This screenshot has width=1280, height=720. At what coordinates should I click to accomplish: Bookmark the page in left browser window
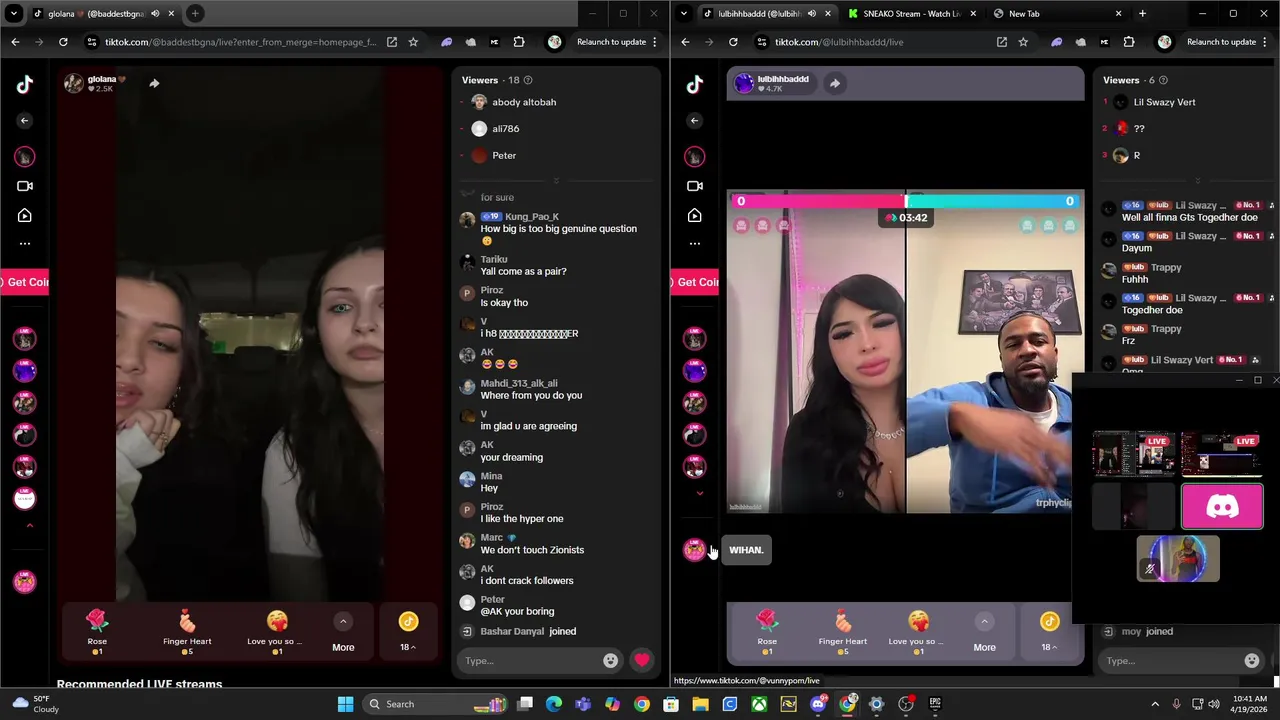[413, 42]
